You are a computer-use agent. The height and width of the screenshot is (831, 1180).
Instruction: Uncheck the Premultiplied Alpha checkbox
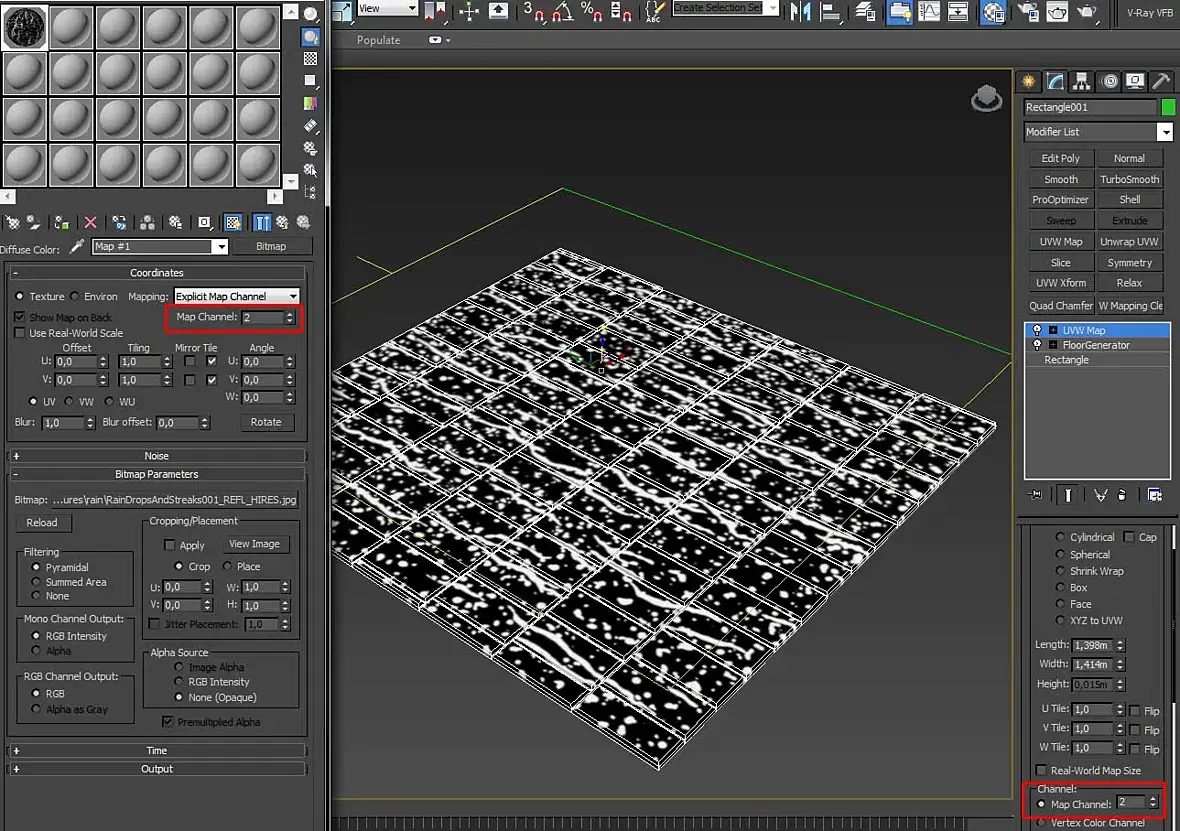(168, 722)
